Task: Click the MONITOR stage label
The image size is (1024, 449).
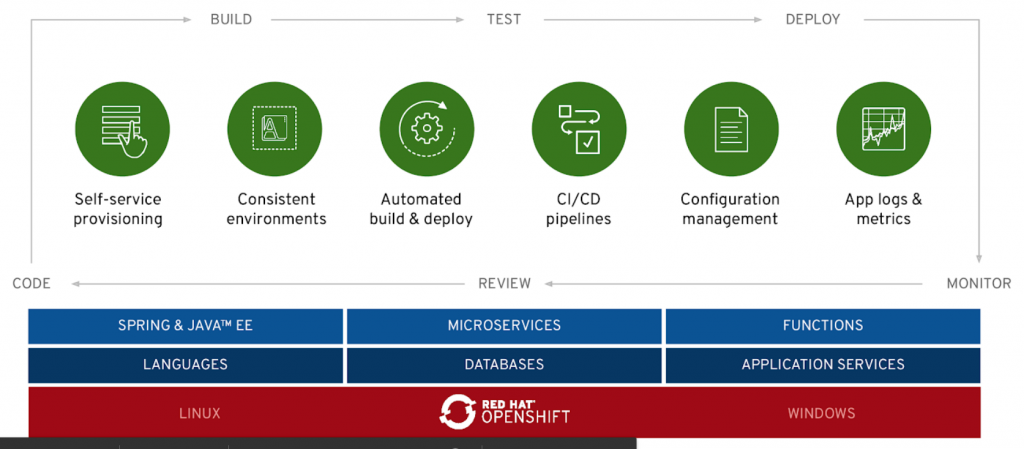Action: 979,284
